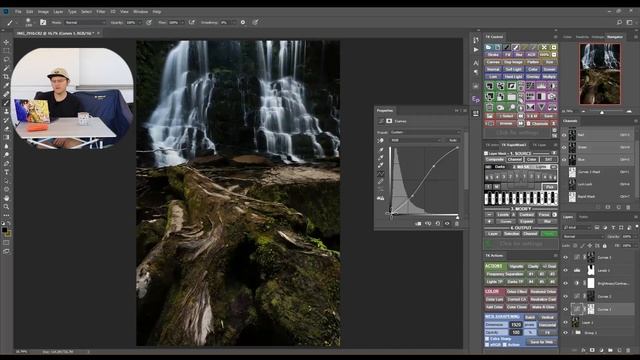Screen dimensions: 640x360
Task: Click Soft Light button in TK Control
Action: [513, 69]
